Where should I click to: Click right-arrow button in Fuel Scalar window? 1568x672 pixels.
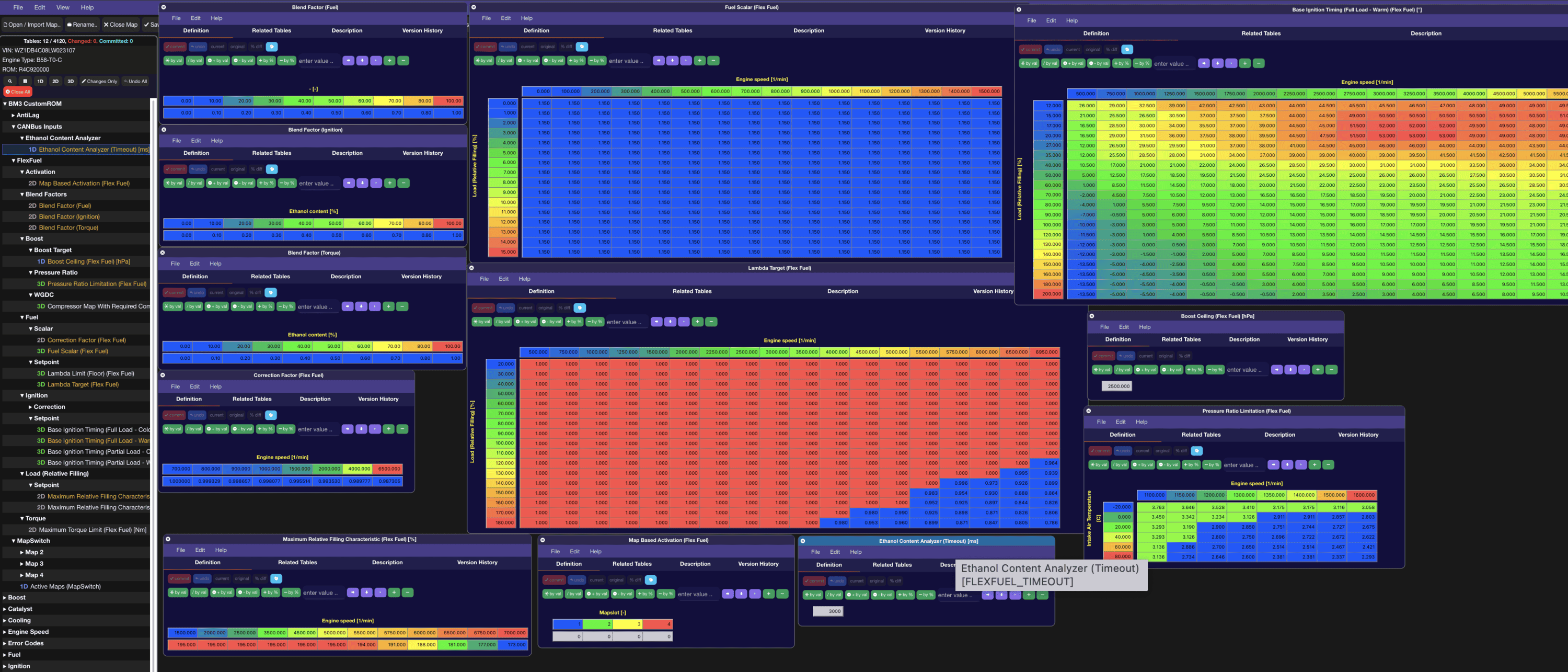(659, 60)
